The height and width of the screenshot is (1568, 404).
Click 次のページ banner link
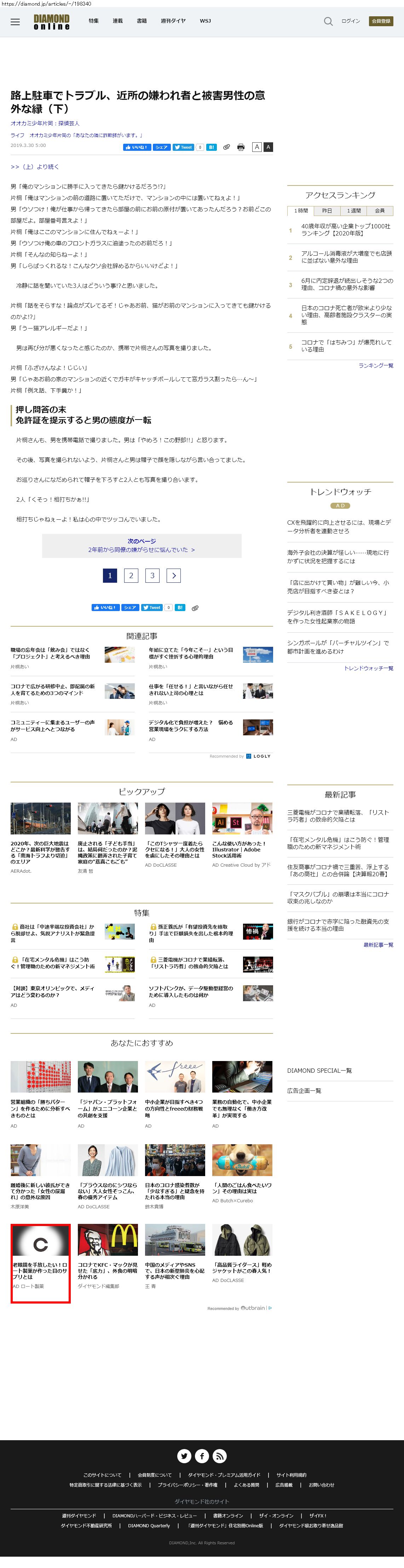(x=142, y=546)
